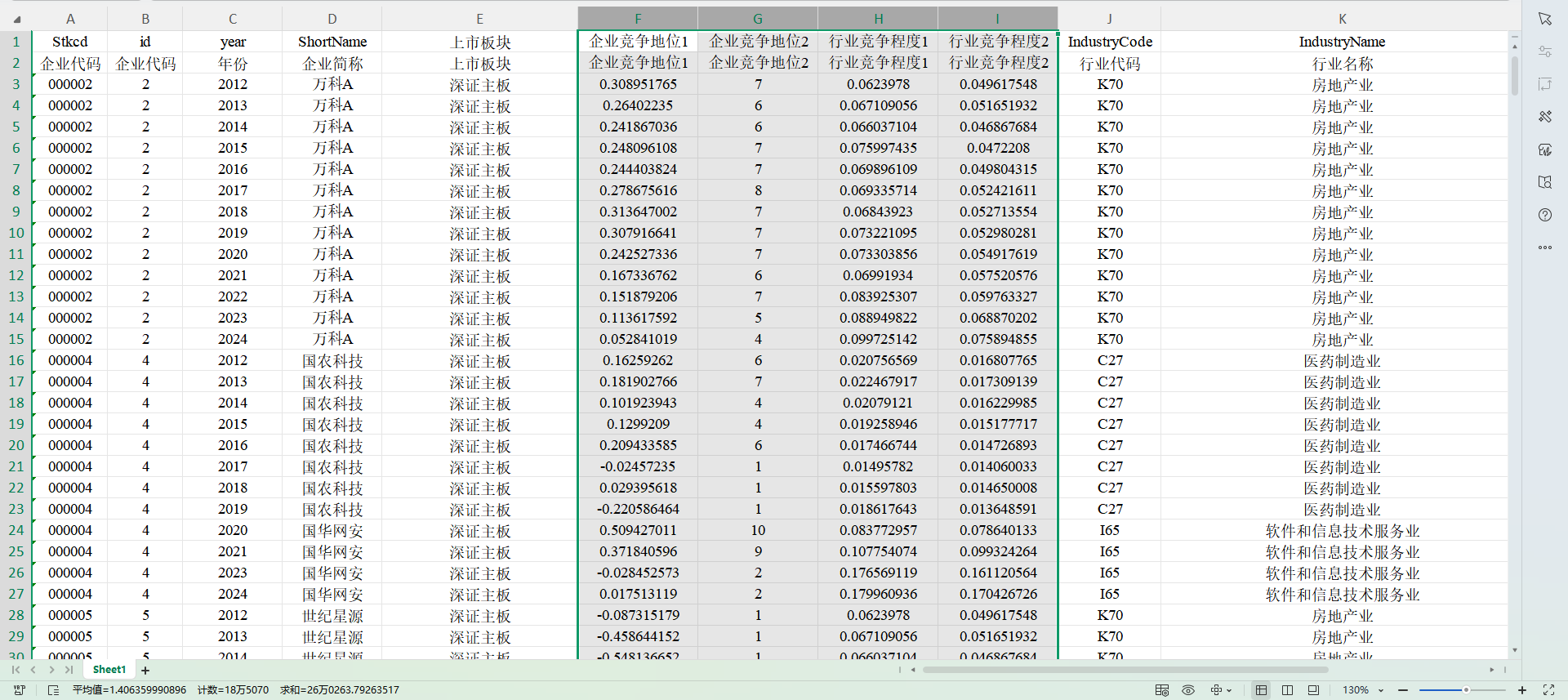Click the VB macro icon in status bar
The image size is (1568, 700).
pyautogui.click(x=20, y=690)
